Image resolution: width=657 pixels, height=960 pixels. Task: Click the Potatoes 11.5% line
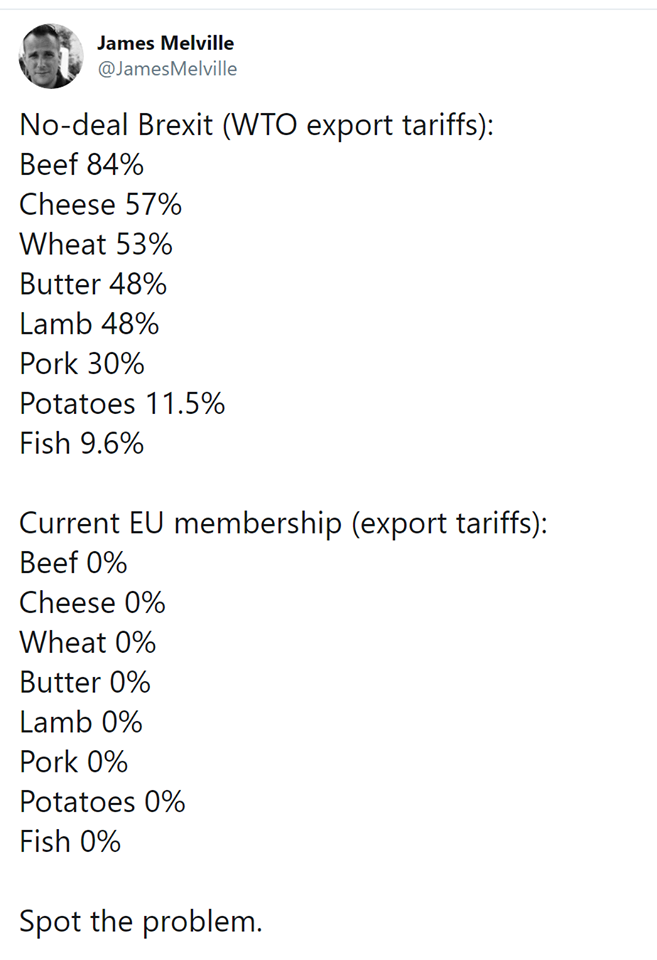122,403
